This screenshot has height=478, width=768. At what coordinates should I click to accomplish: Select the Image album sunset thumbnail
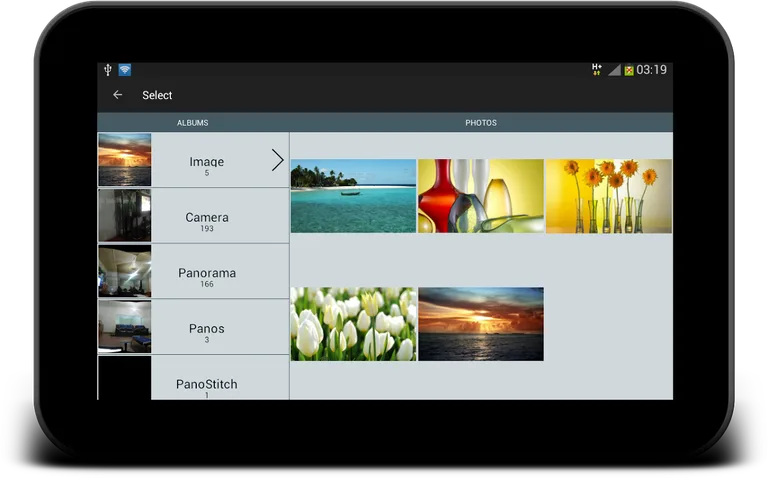[x=125, y=160]
